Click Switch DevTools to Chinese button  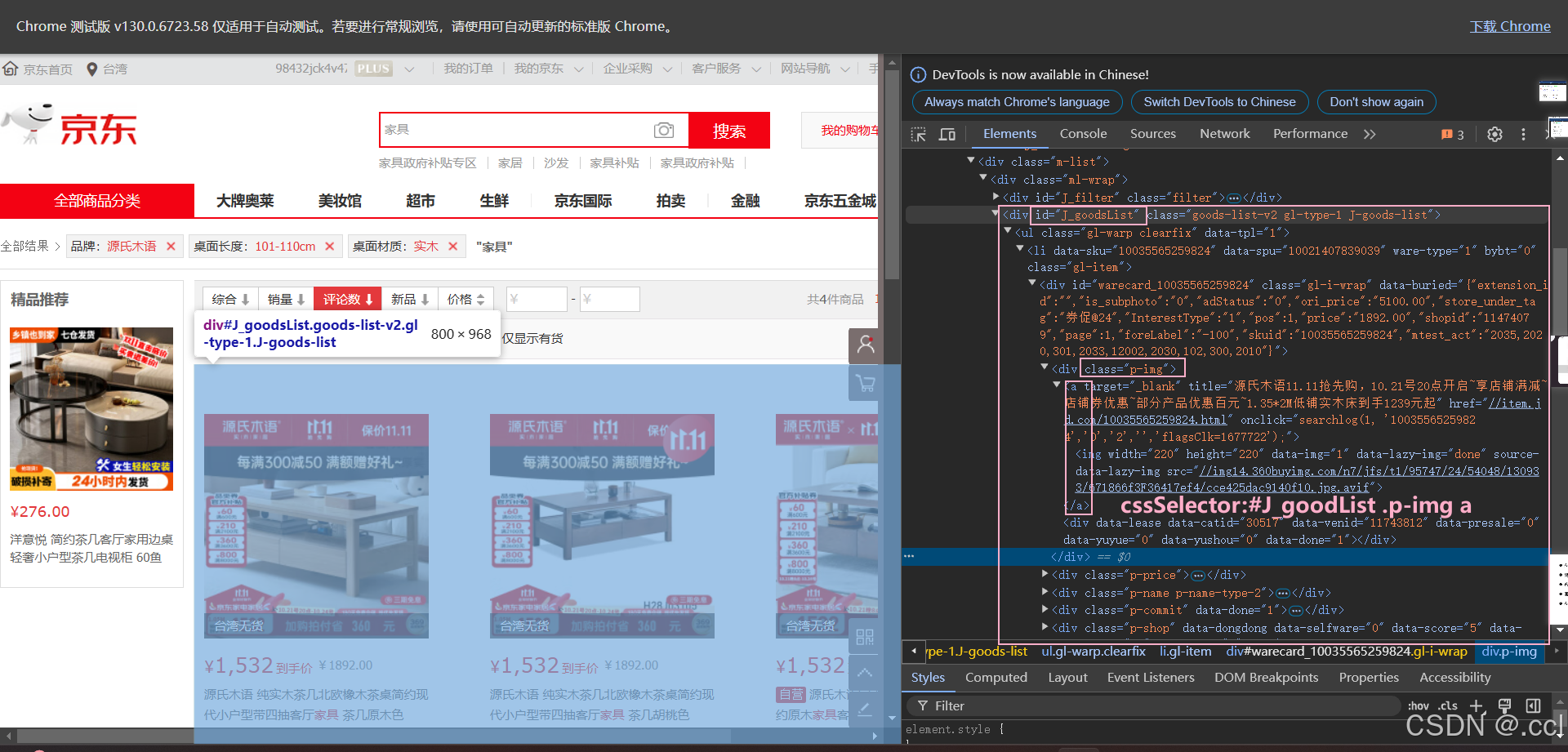[x=1219, y=102]
